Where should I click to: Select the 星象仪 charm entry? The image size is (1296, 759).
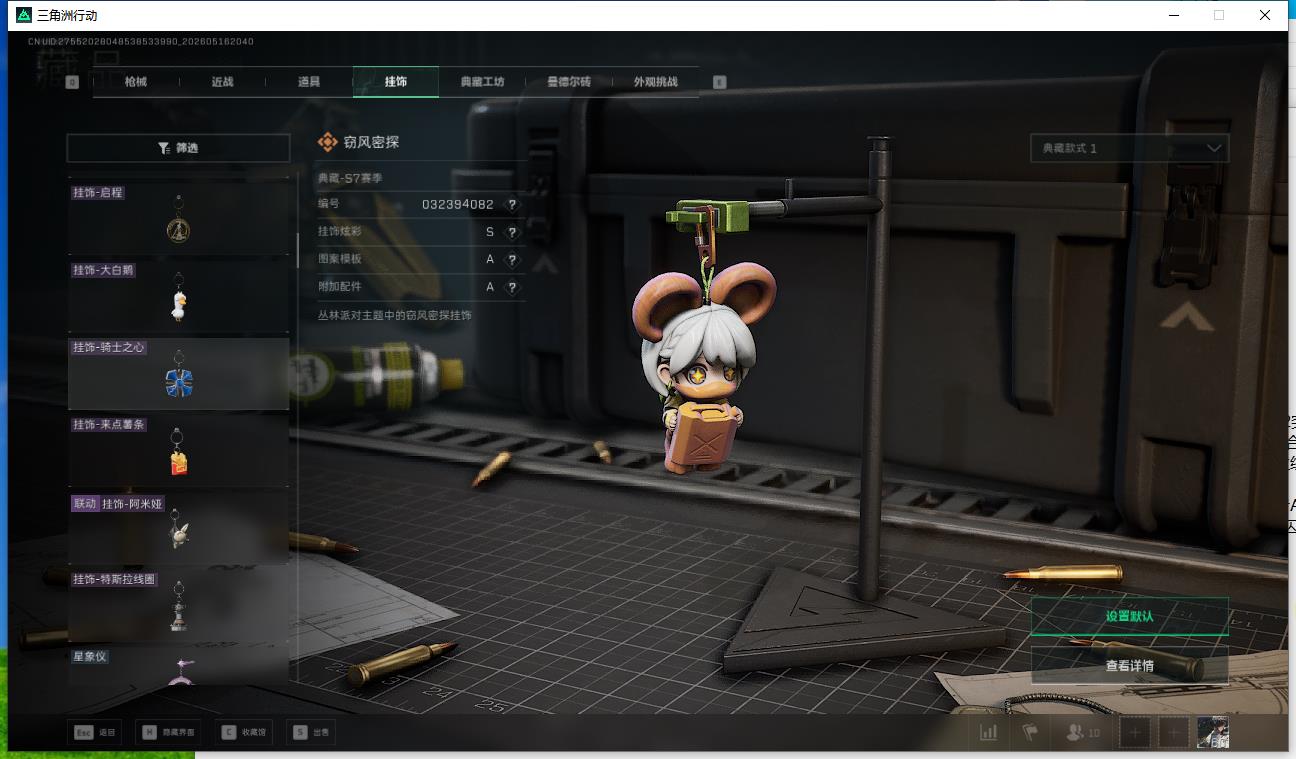(x=179, y=667)
